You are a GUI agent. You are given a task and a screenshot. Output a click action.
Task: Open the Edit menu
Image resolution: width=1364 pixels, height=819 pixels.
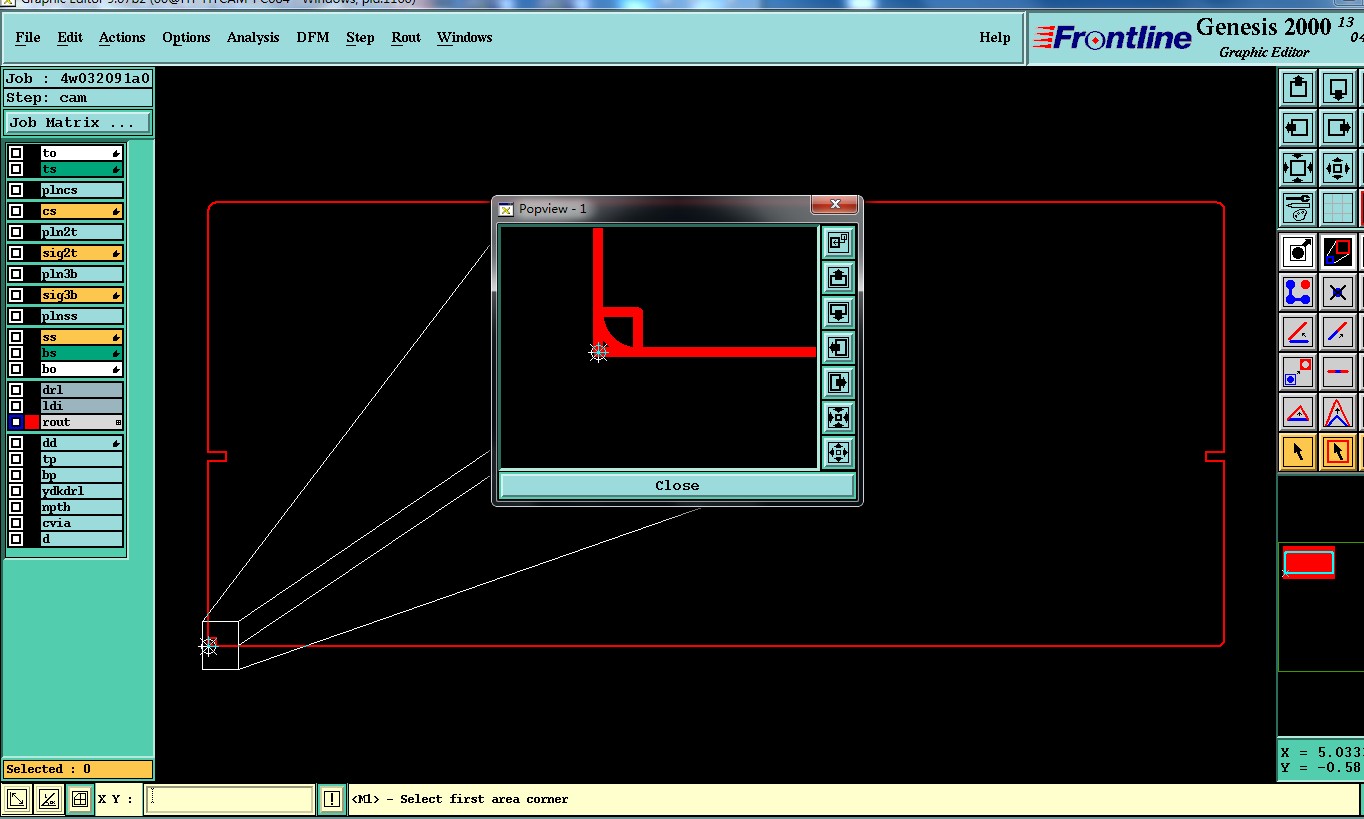70,37
